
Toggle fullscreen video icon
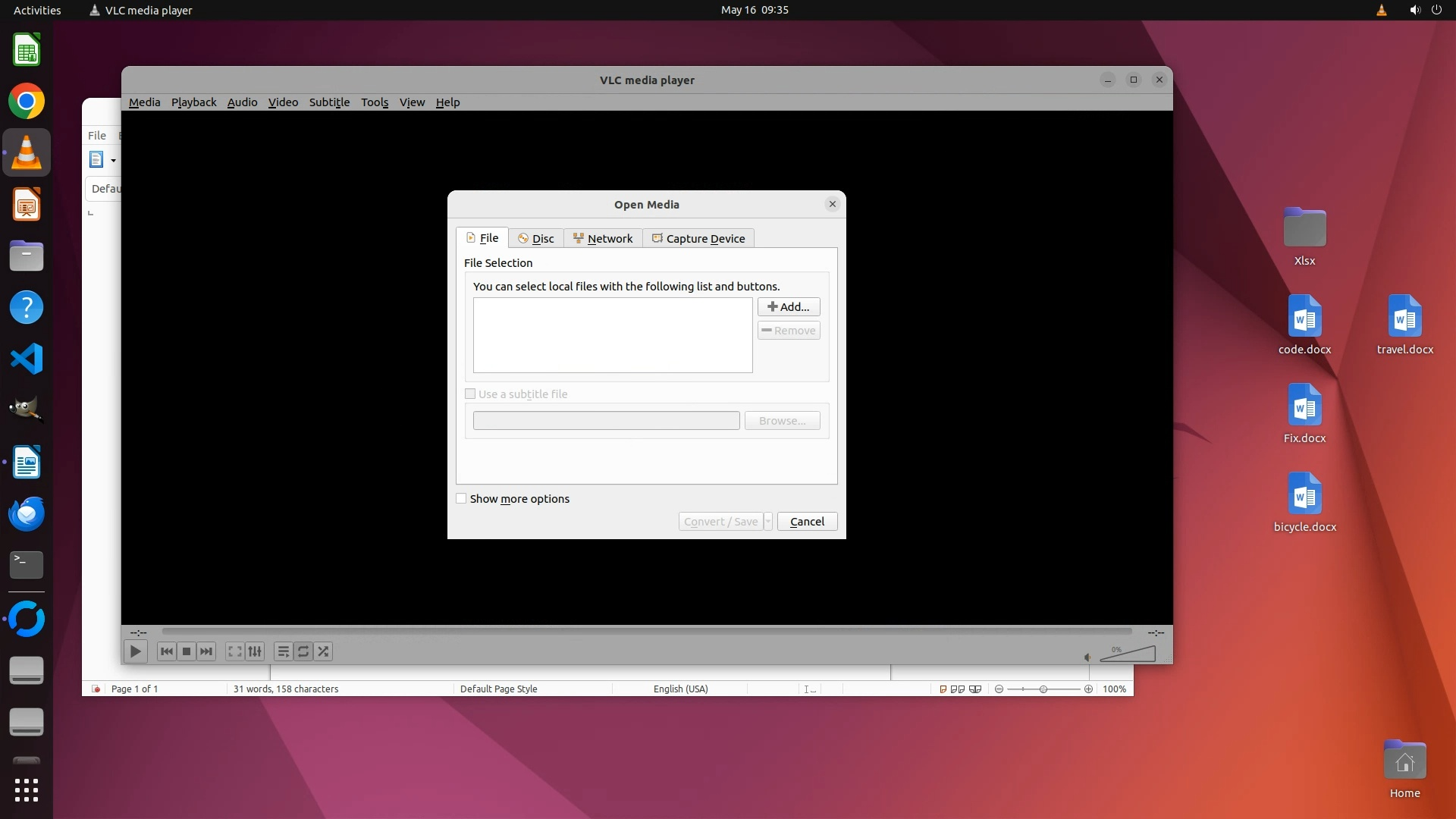[x=235, y=651]
